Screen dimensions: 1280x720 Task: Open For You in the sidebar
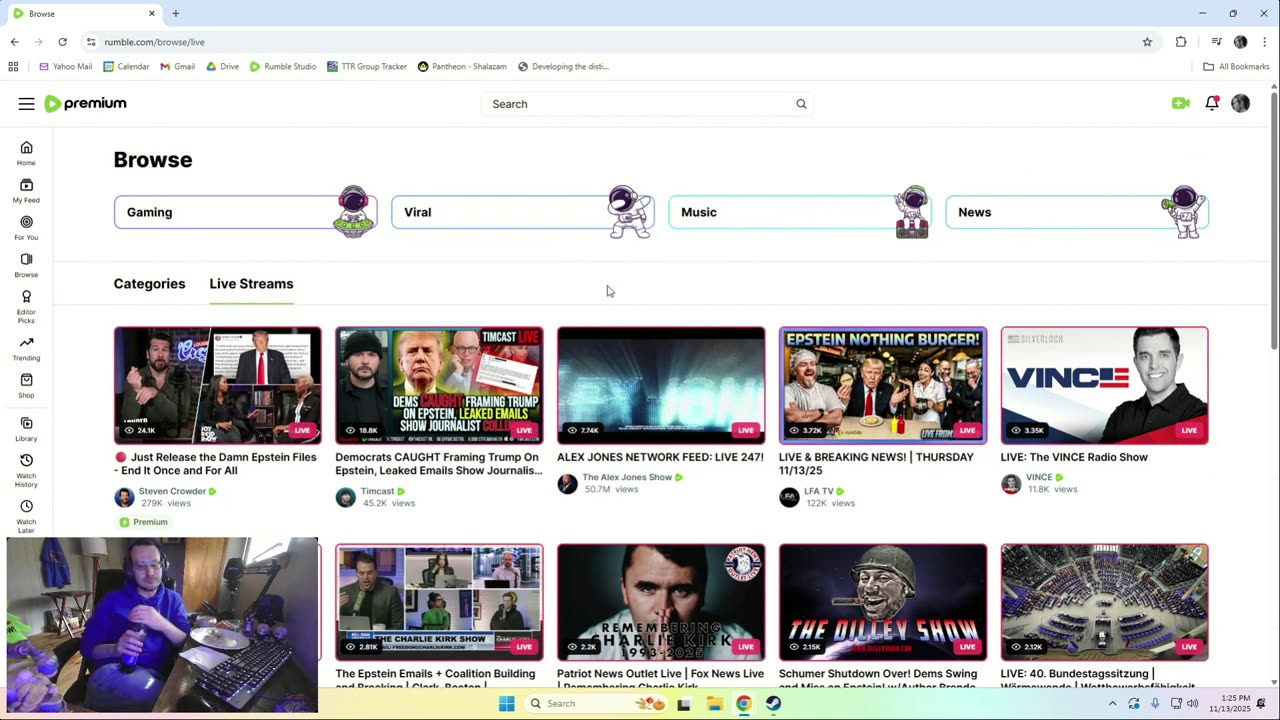[26, 228]
